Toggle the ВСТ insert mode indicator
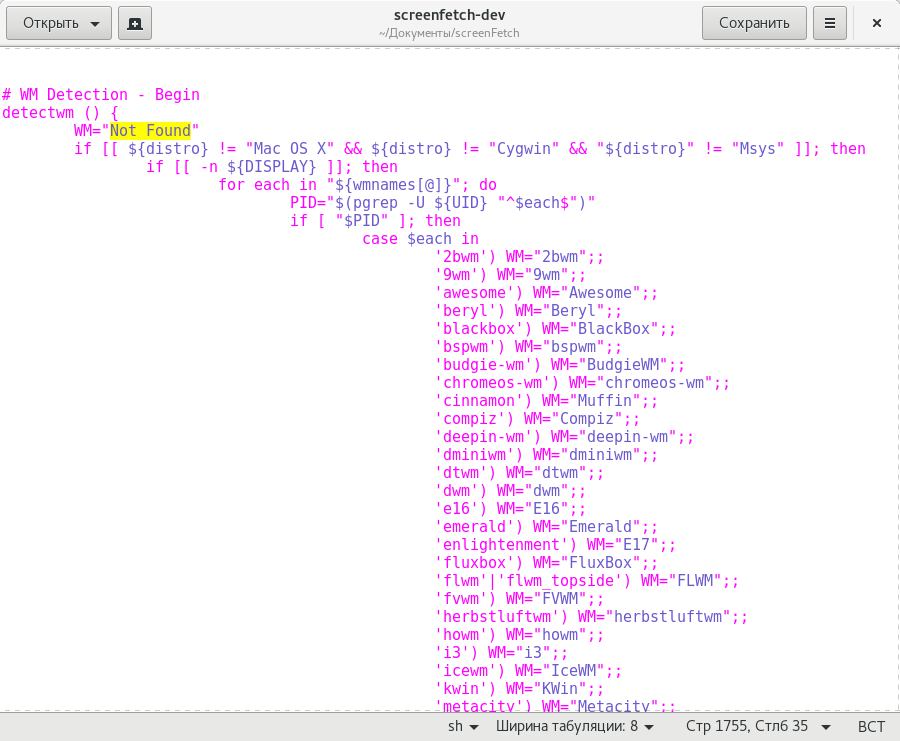This screenshot has width=900, height=741. [x=871, y=726]
